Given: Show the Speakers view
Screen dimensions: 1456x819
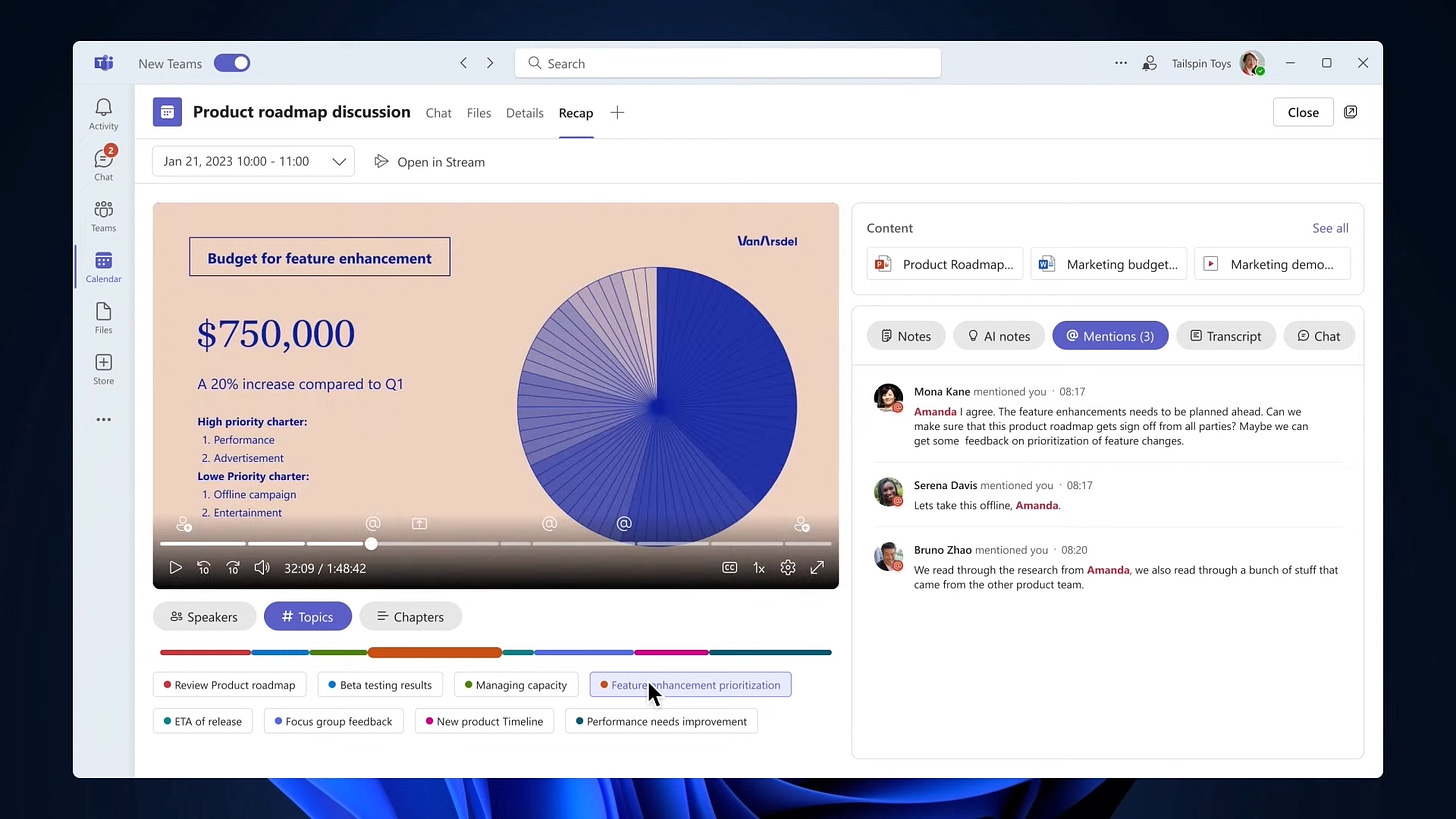Looking at the screenshot, I should pyautogui.click(x=203, y=617).
